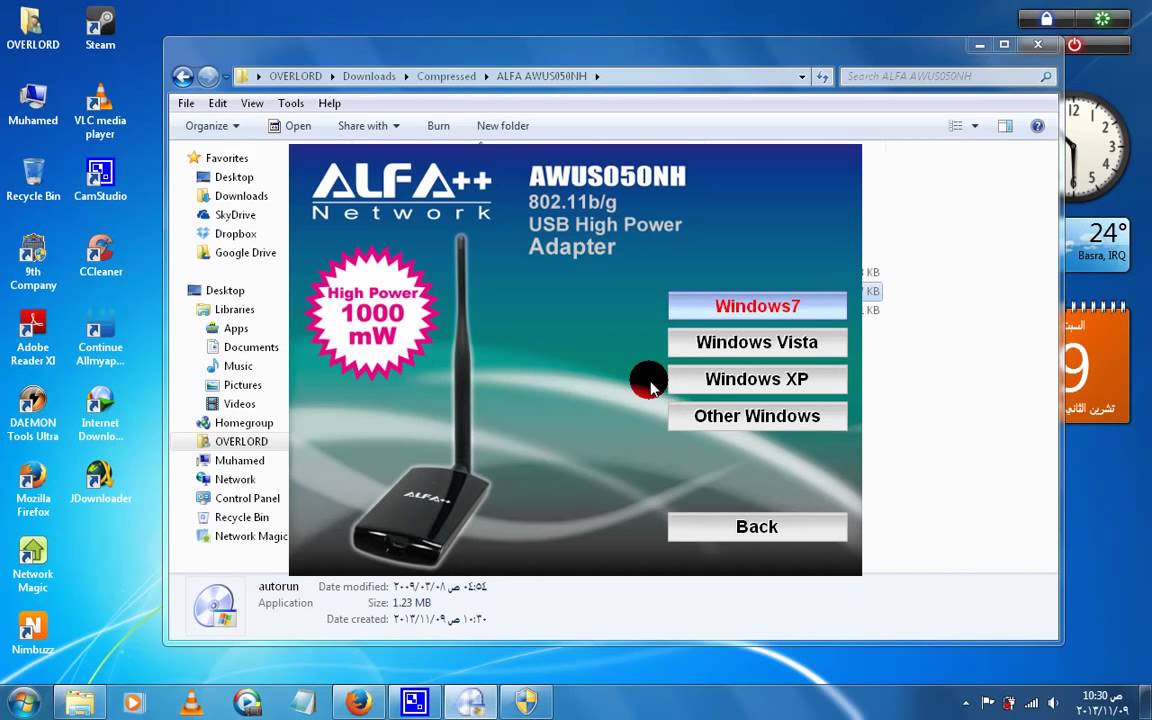Launch the CCleaner desktop shortcut
Screen dimensions: 1152x720
point(100,255)
